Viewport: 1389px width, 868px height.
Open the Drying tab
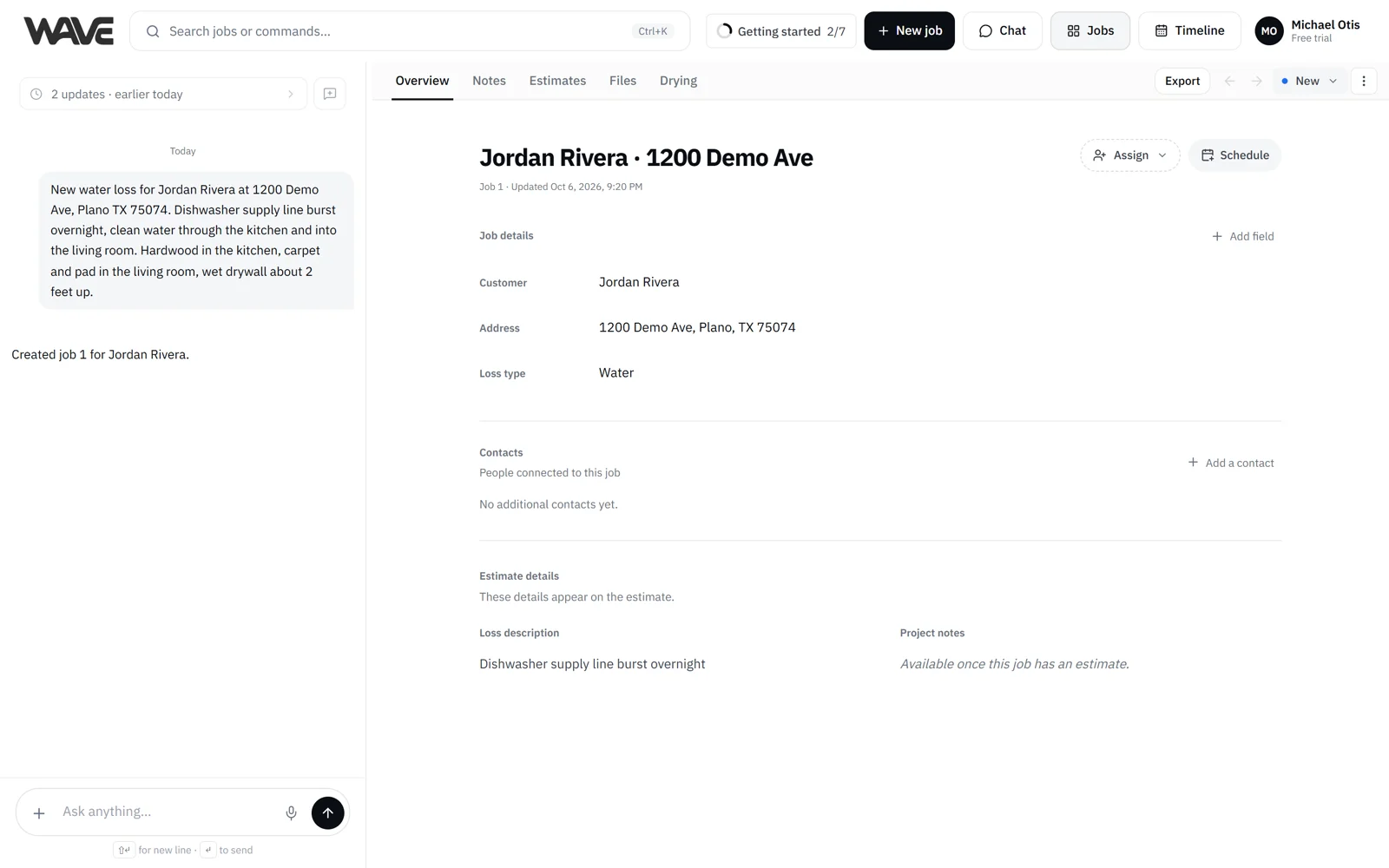coord(678,81)
